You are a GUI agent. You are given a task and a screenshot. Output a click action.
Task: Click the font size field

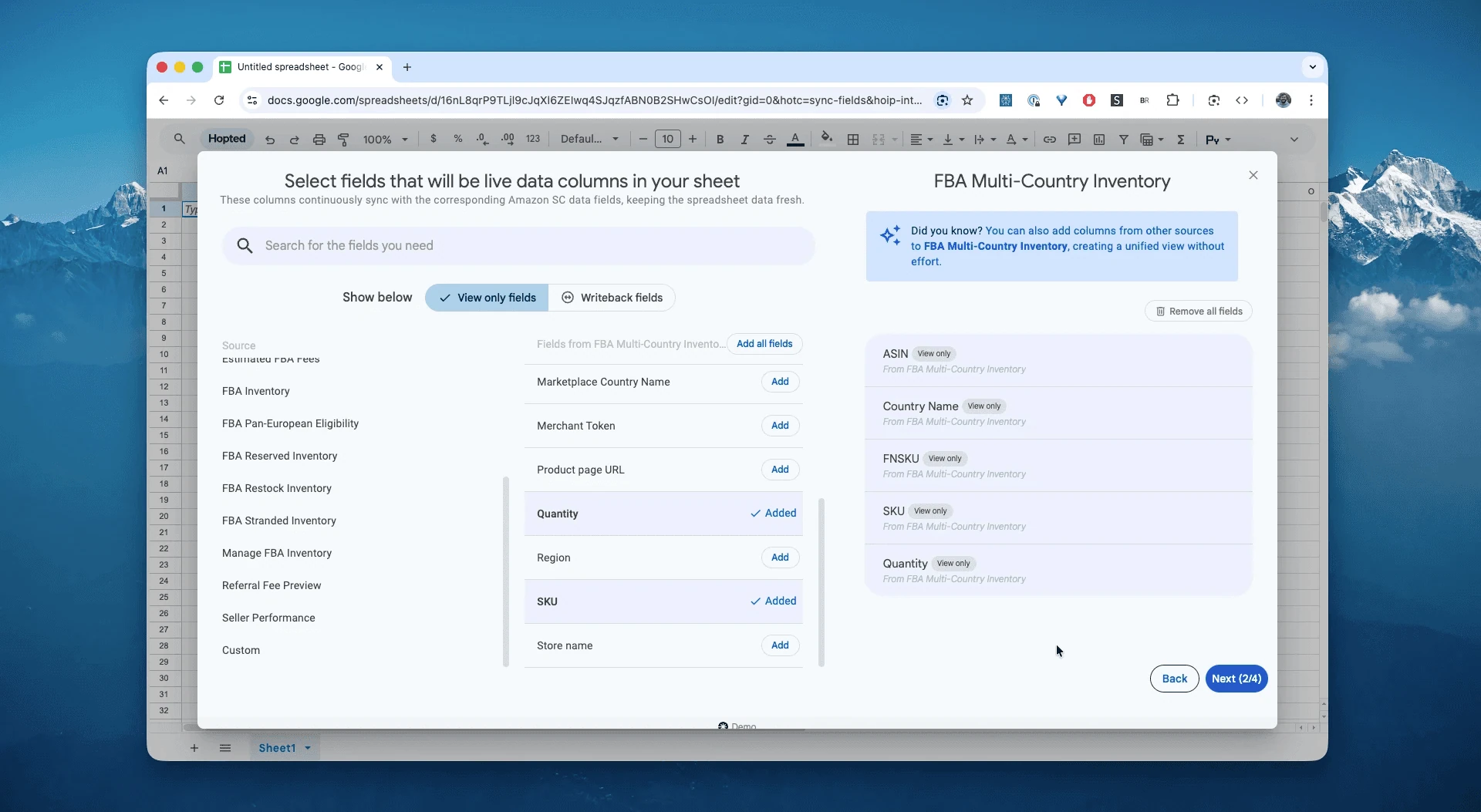(668, 139)
